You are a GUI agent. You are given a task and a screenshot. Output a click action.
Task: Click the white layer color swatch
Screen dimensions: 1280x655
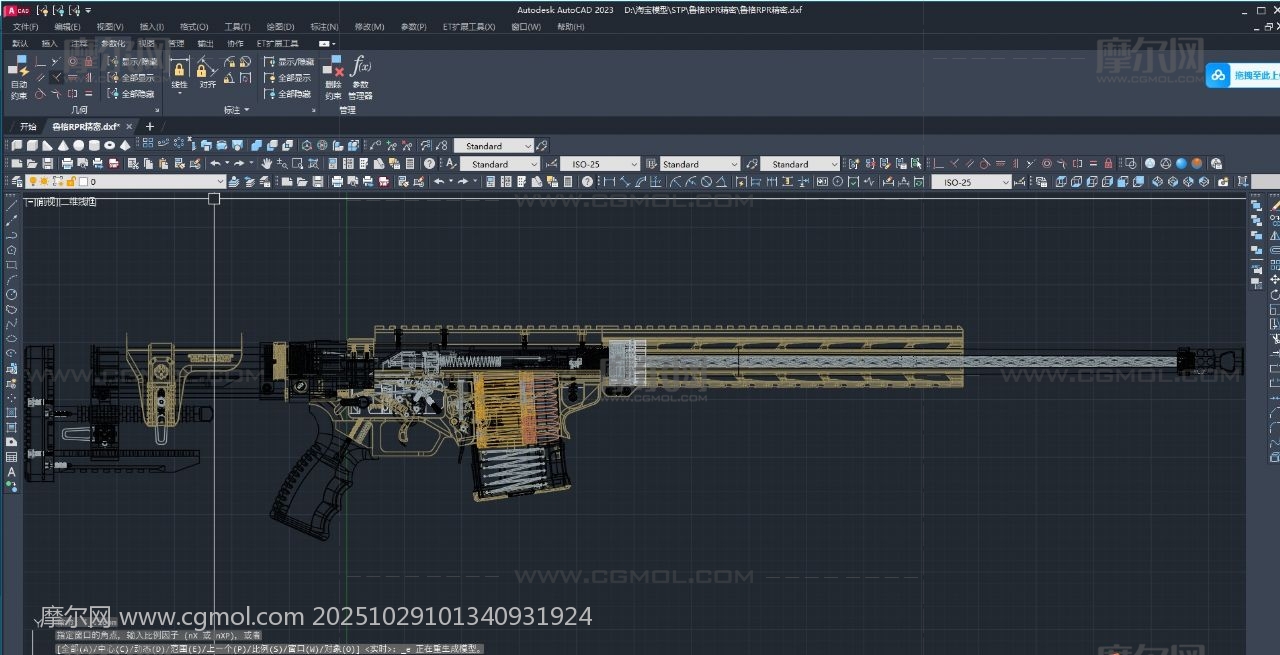[82, 182]
